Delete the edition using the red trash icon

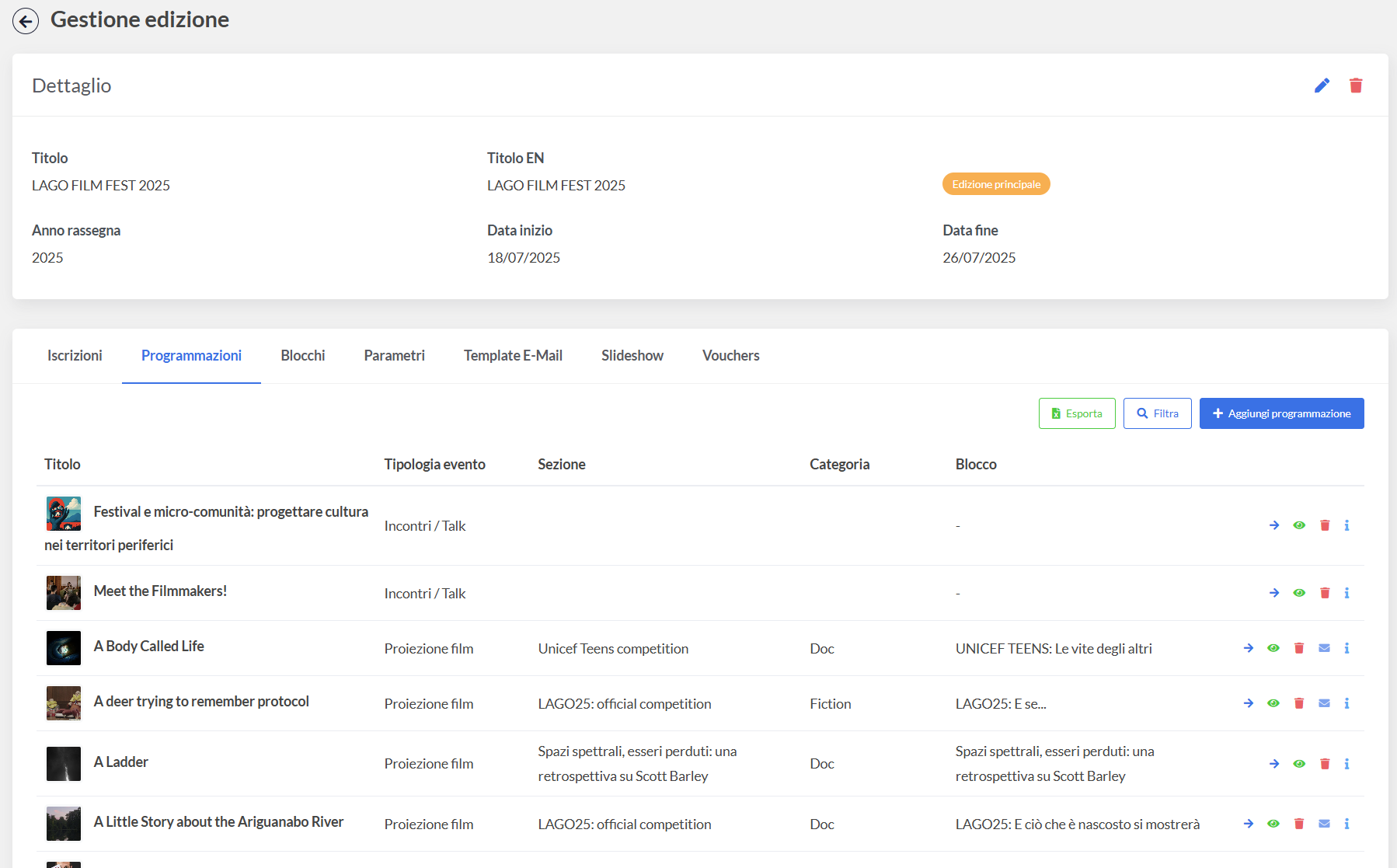1356,85
